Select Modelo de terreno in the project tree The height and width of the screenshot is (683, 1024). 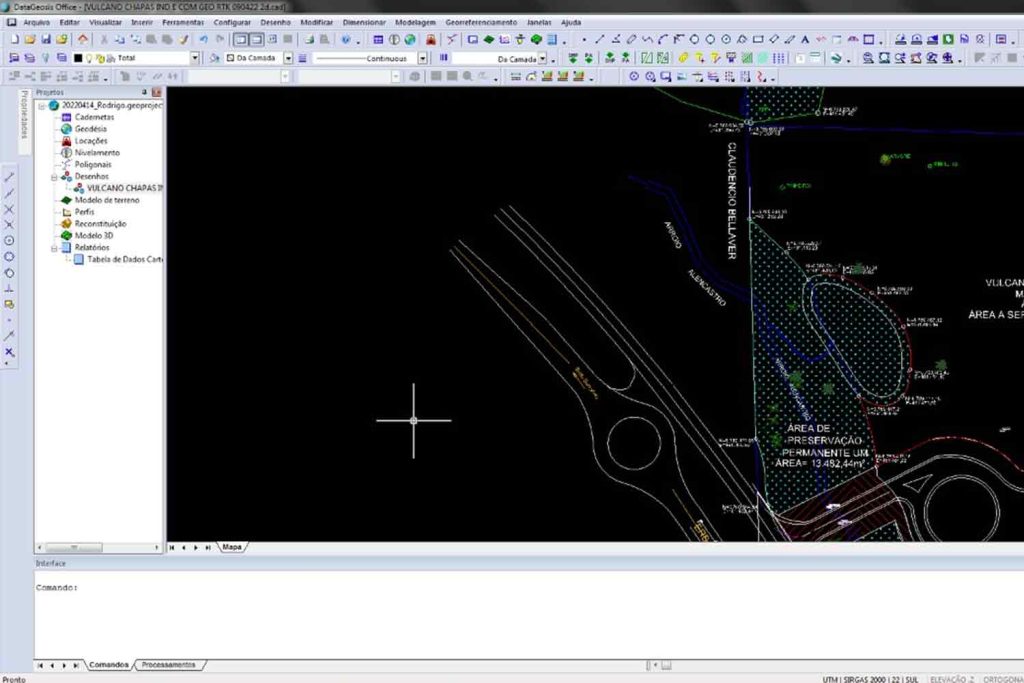point(107,200)
